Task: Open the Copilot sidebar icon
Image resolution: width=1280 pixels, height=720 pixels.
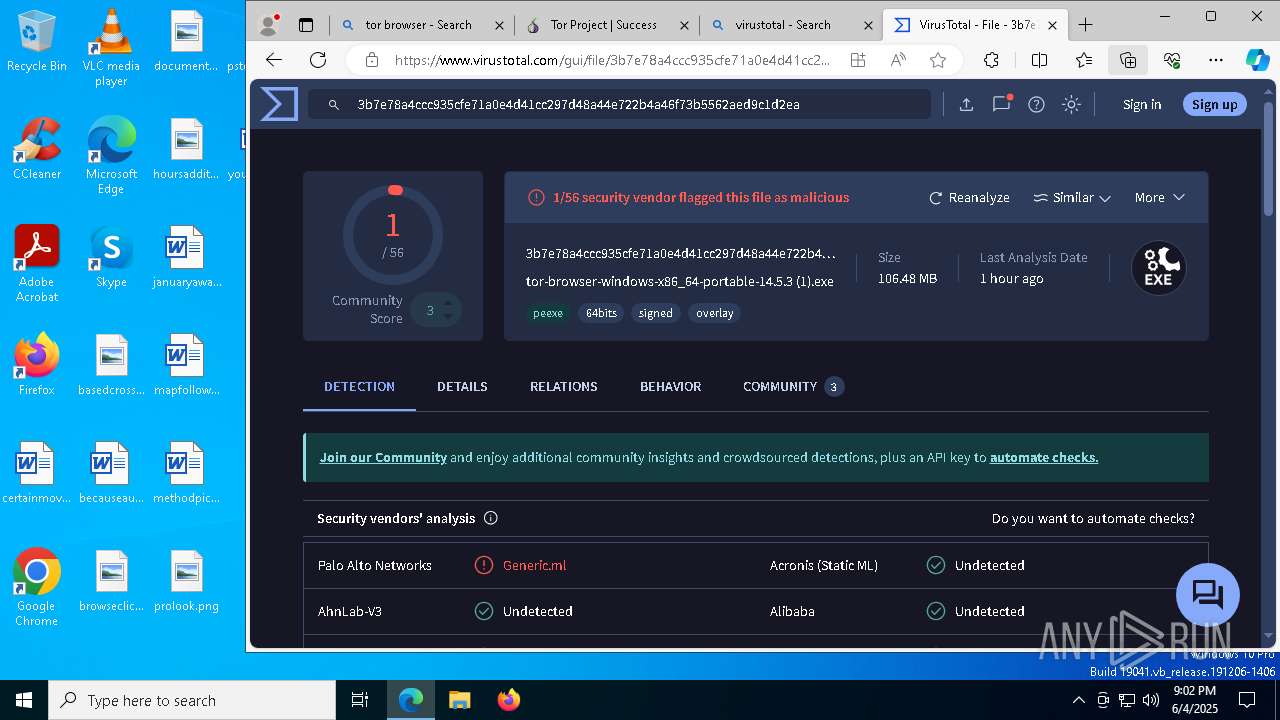Action: pyautogui.click(x=1257, y=60)
